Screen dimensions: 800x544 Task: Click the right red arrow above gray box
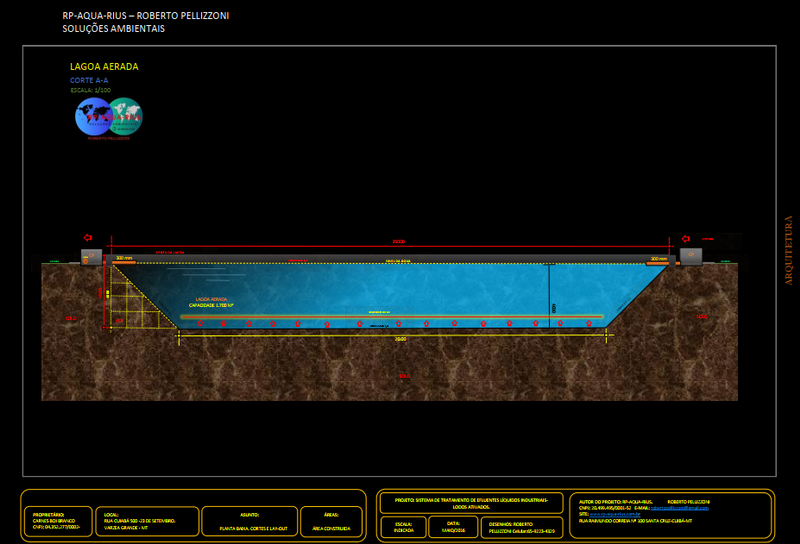tap(686, 238)
